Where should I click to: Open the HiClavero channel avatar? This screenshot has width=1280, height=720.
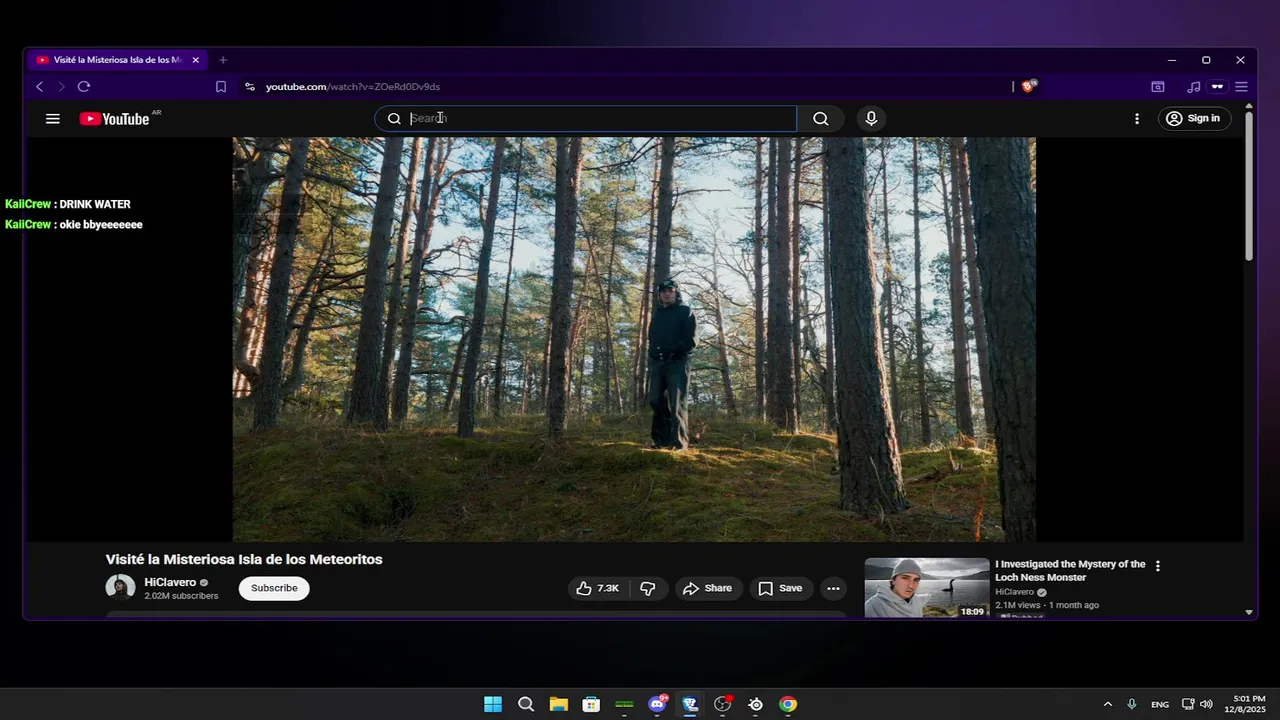pyautogui.click(x=120, y=588)
